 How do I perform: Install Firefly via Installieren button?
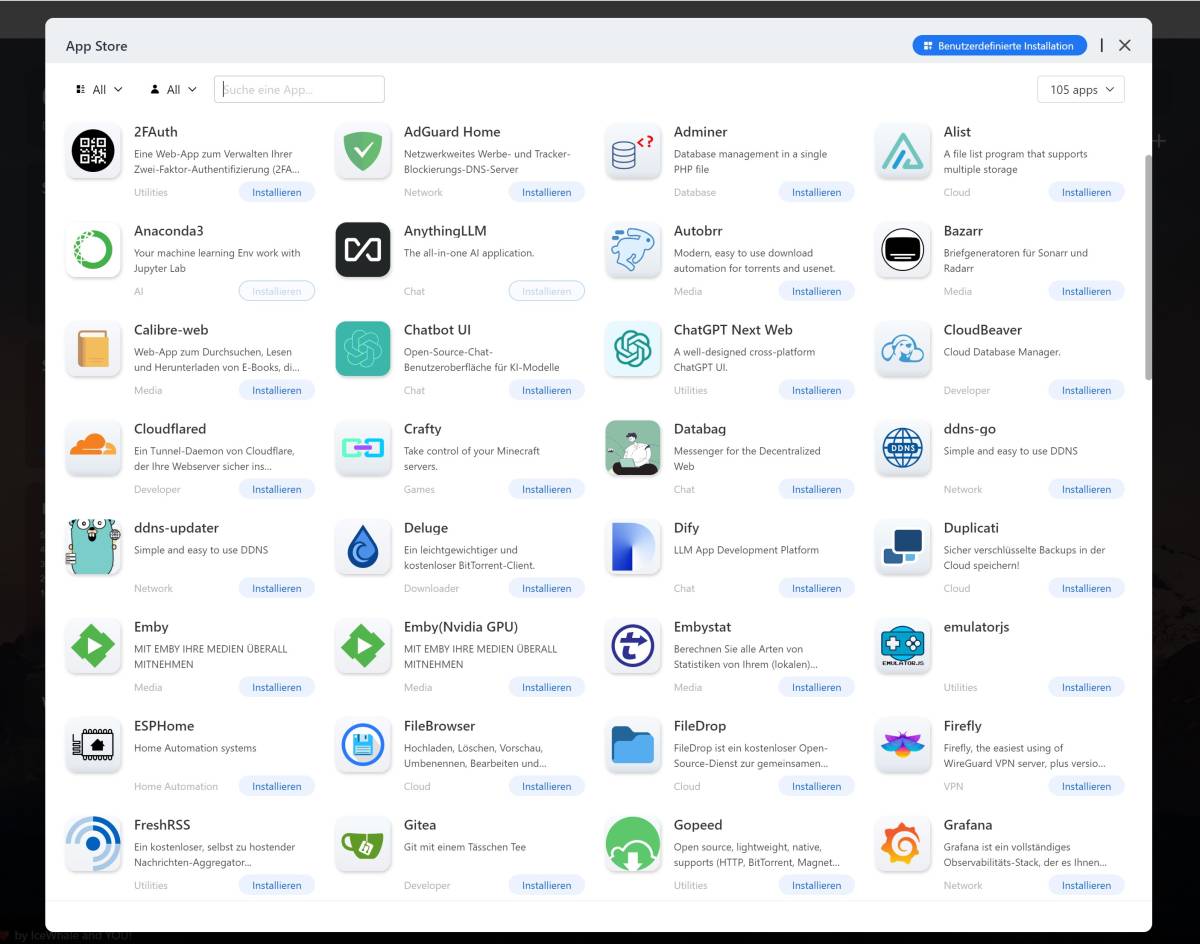point(1087,786)
